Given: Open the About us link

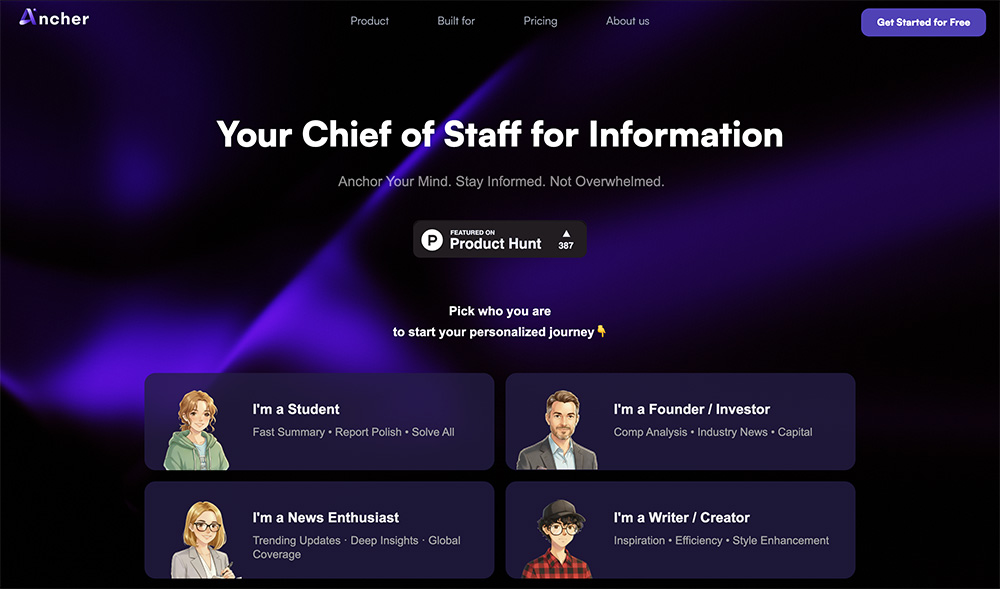Looking at the screenshot, I should tap(628, 21).
